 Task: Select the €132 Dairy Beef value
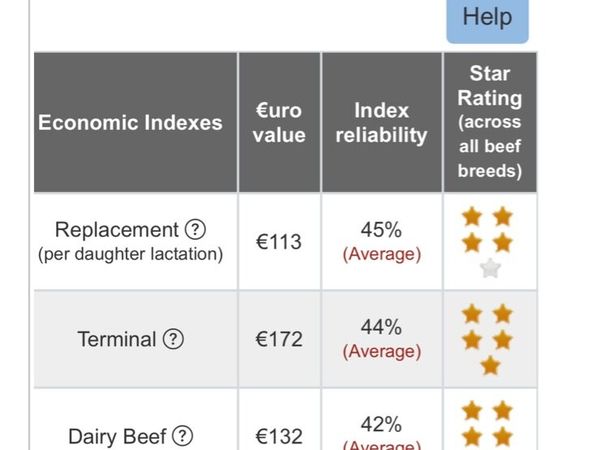tap(279, 436)
